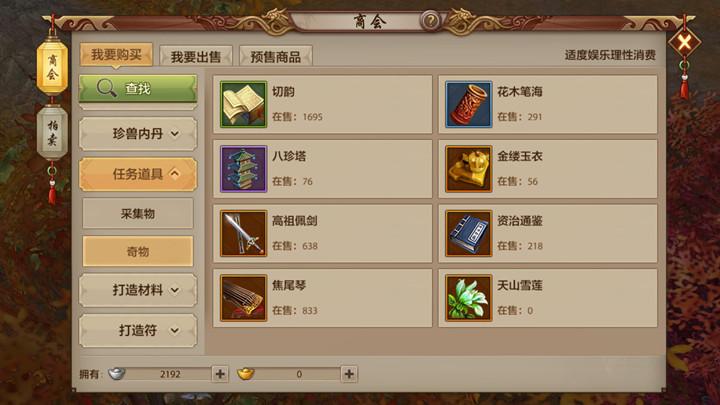Screen dimensions: 720x405
Task: Switch to the 预售商品 tab
Action: coord(276,56)
